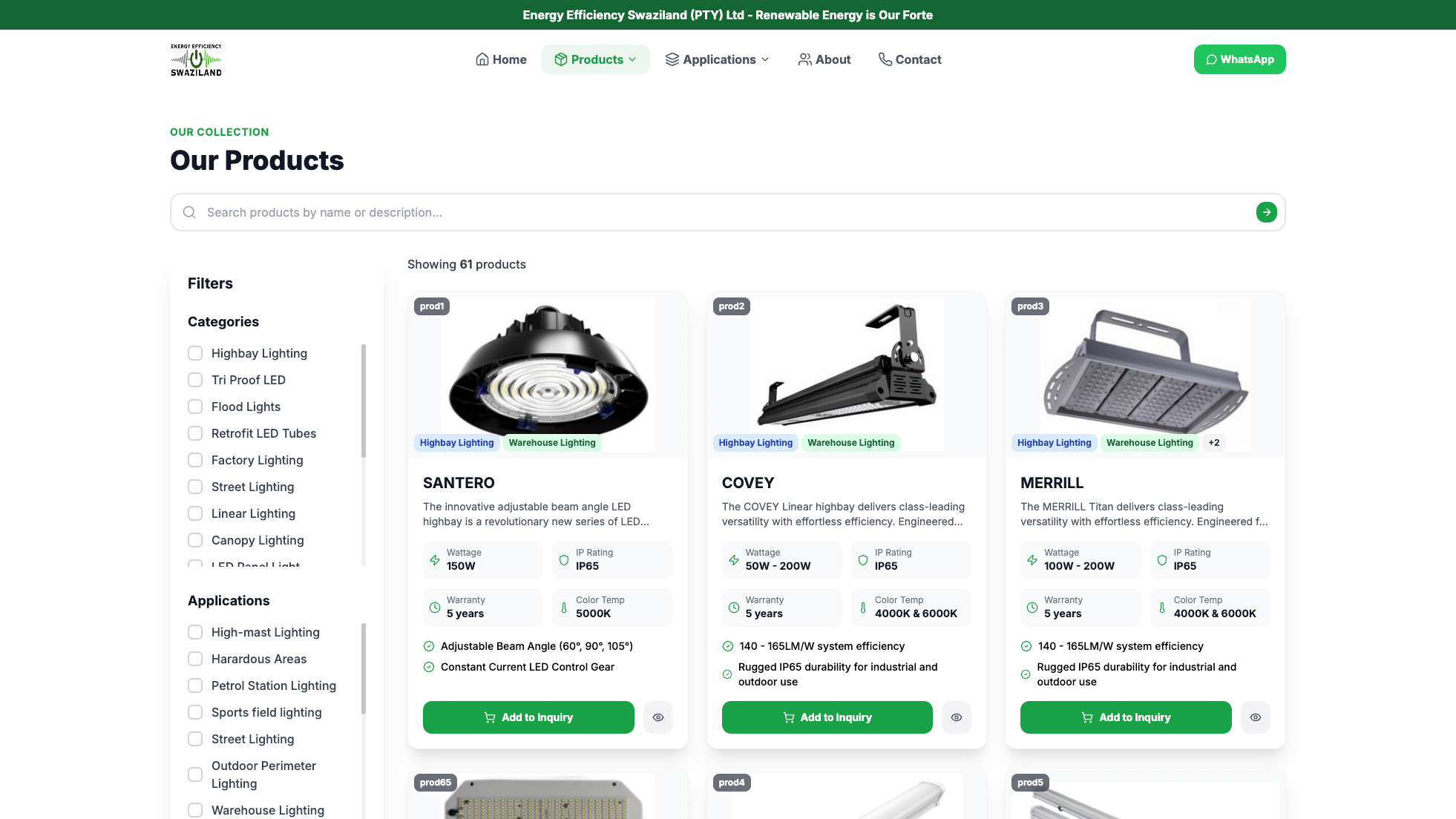Open the Contact menu item
The image size is (1456, 819).
click(909, 59)
